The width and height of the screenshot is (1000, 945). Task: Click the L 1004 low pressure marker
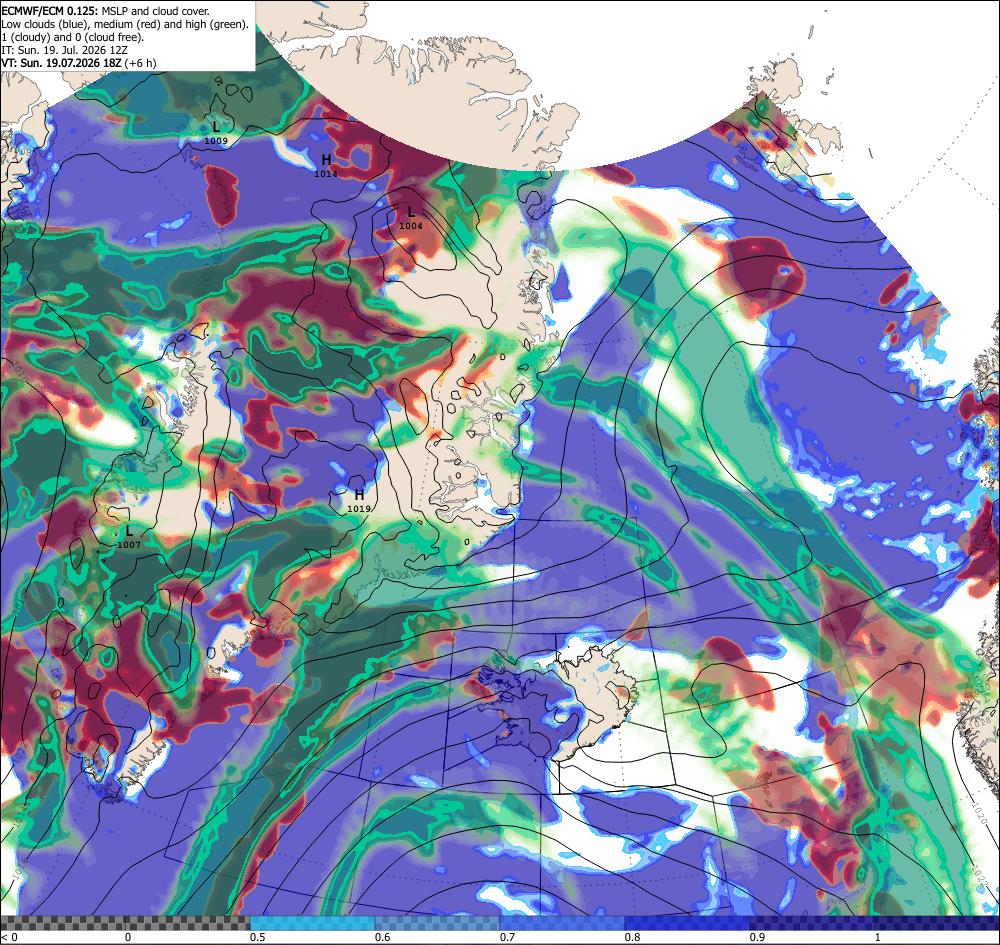(411, 218)
